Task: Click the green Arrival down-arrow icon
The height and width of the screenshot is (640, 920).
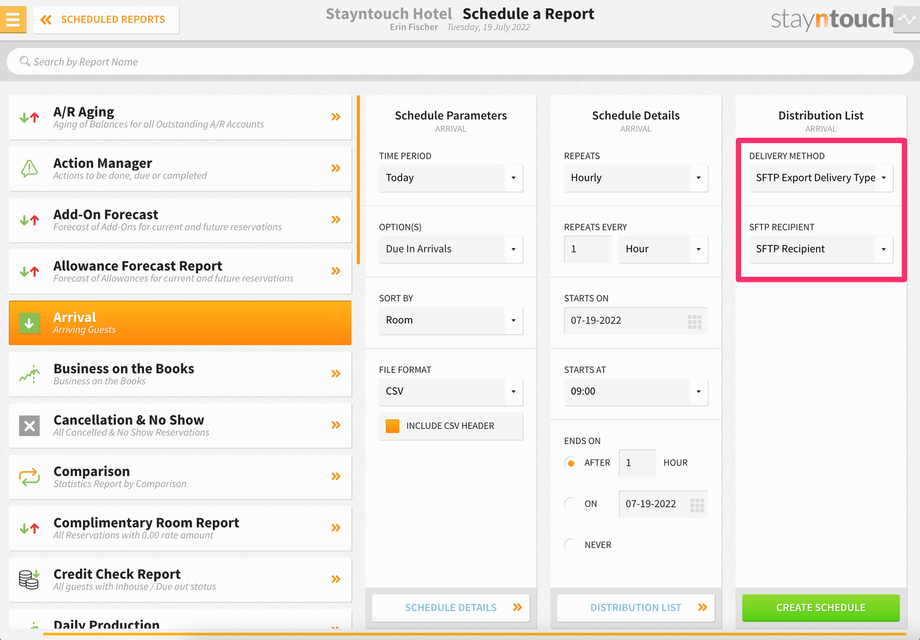Action: pos(29,323)
